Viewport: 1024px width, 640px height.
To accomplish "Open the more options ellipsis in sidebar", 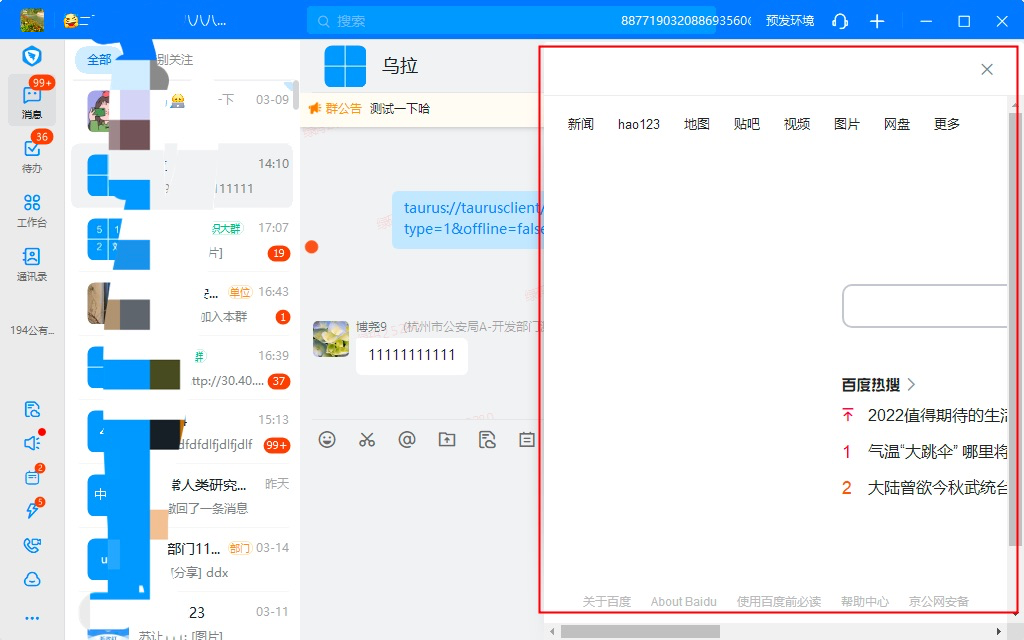I will pos(32,618).
